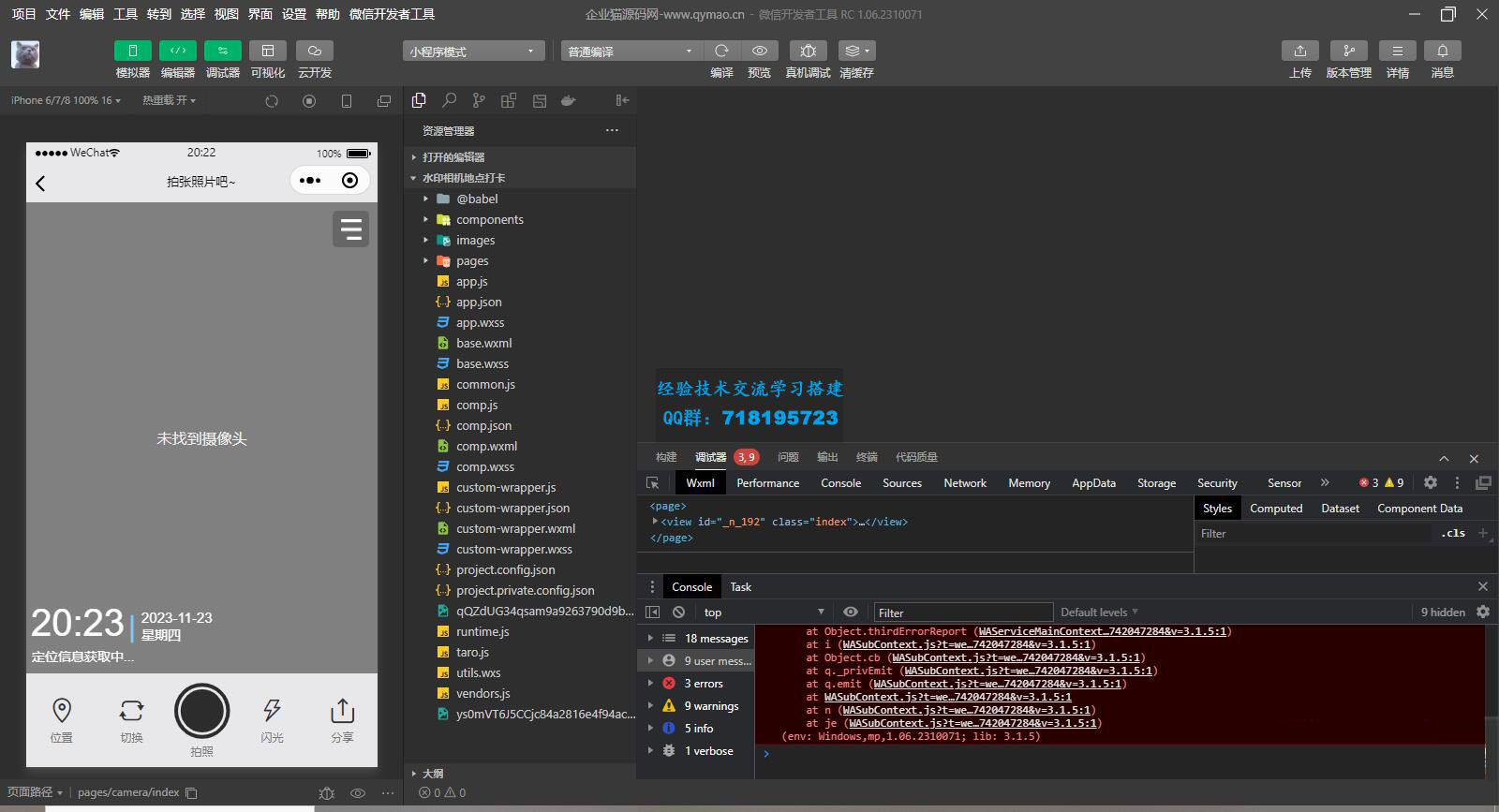Open the Task drawer tab
The image size is (1499, 812).
740,587
